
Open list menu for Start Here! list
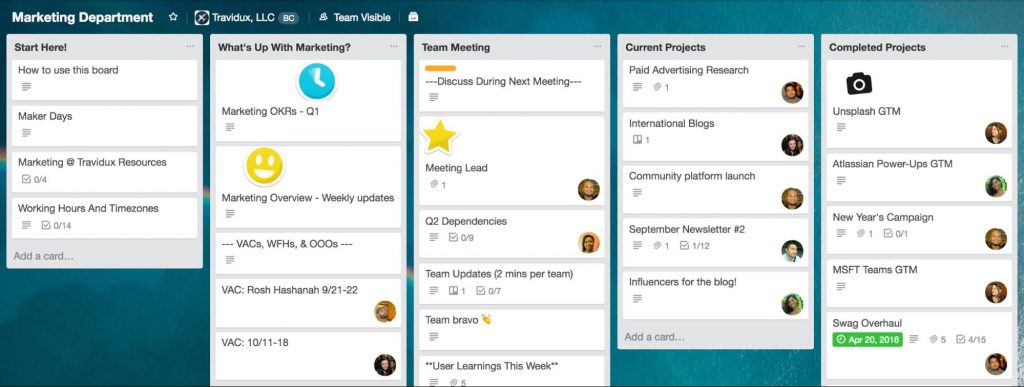coord(190,46)
